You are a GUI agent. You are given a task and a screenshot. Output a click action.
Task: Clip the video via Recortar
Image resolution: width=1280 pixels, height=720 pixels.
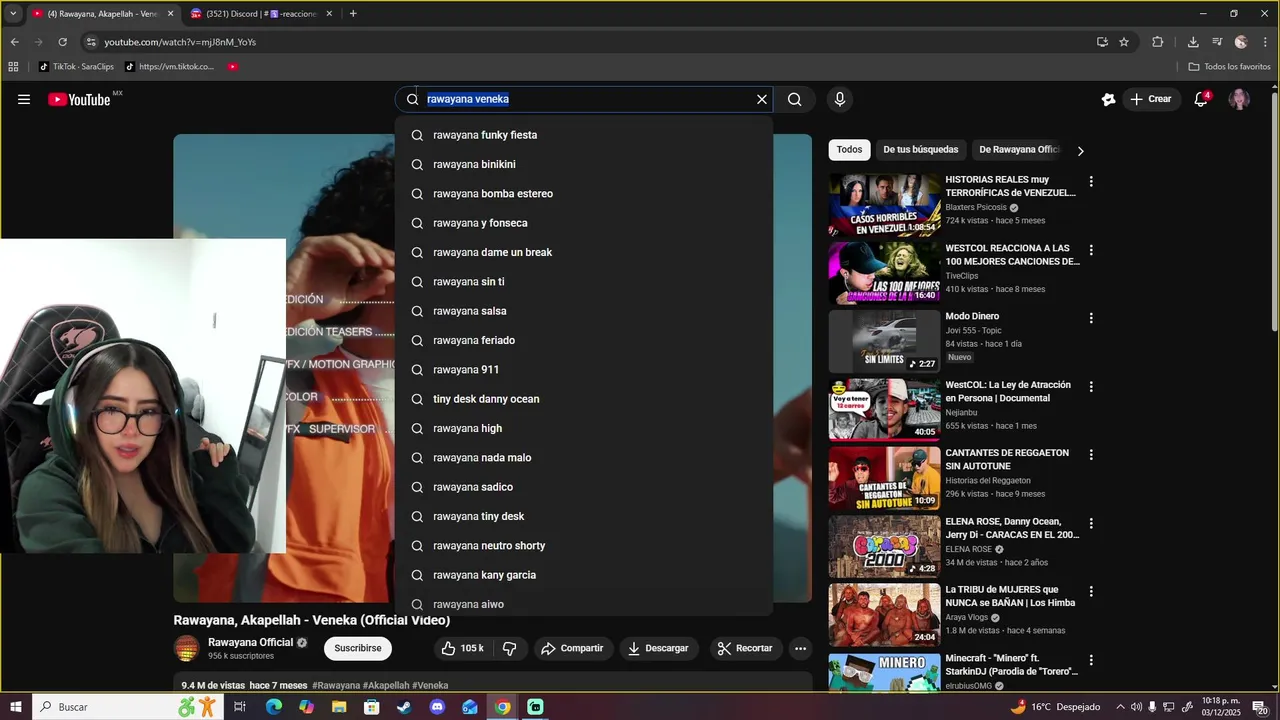pyautogui.click(x=746, y=648)
